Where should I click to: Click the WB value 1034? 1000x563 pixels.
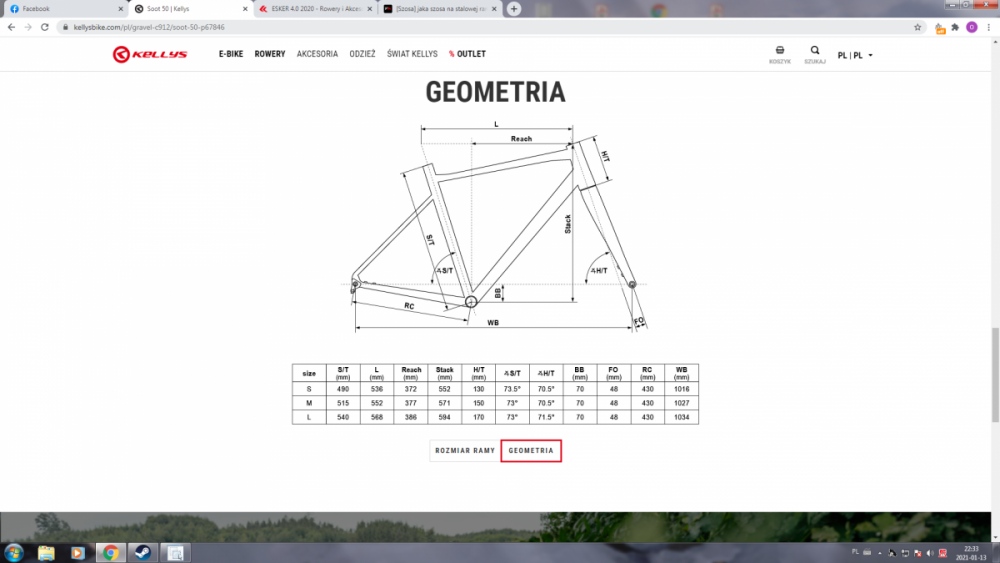click(681, 417)
